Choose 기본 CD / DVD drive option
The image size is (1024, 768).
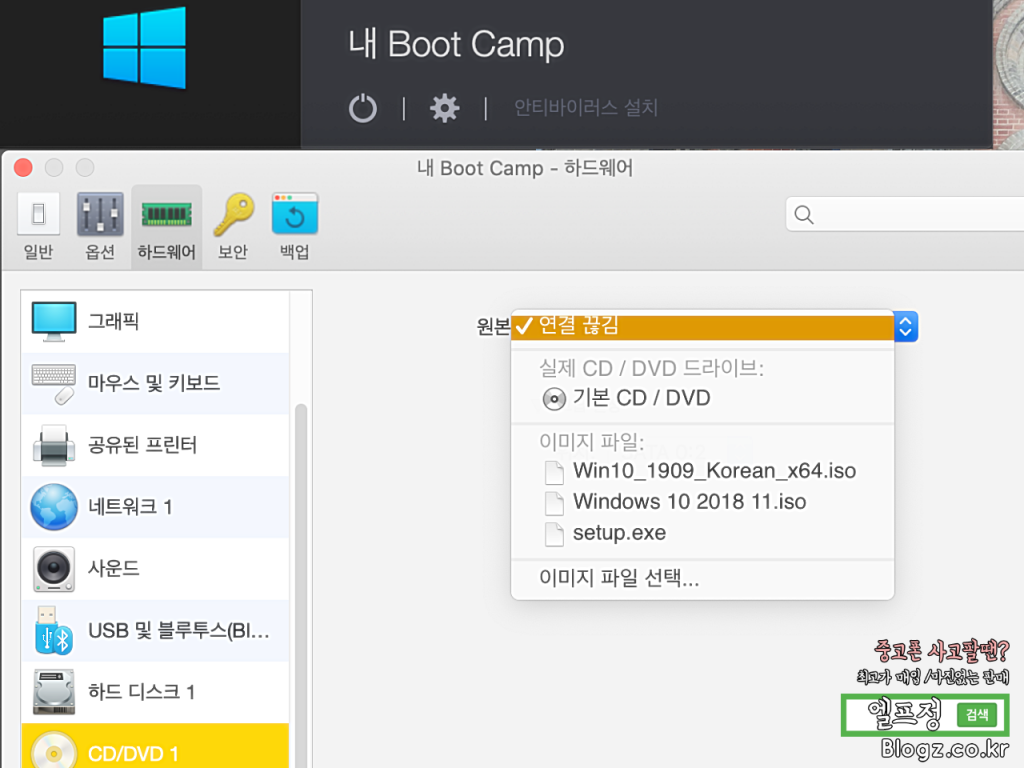pyautogui.click(x=703, y=398)
